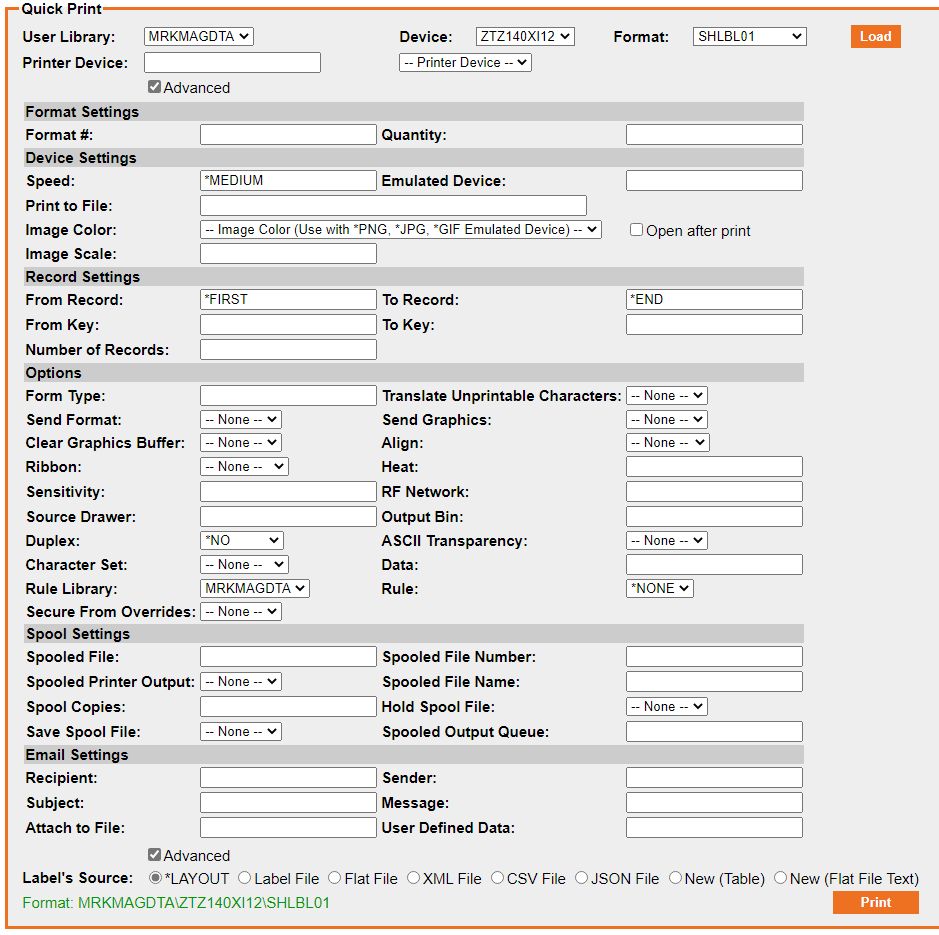Expand the Rule Library dropdown

[255, 588]
